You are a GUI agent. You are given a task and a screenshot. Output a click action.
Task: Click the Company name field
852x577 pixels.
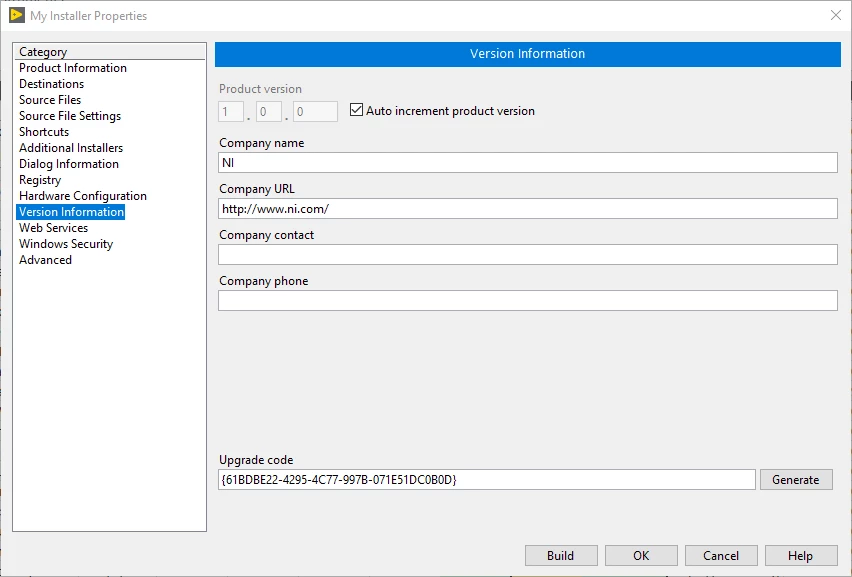point(528,162)
